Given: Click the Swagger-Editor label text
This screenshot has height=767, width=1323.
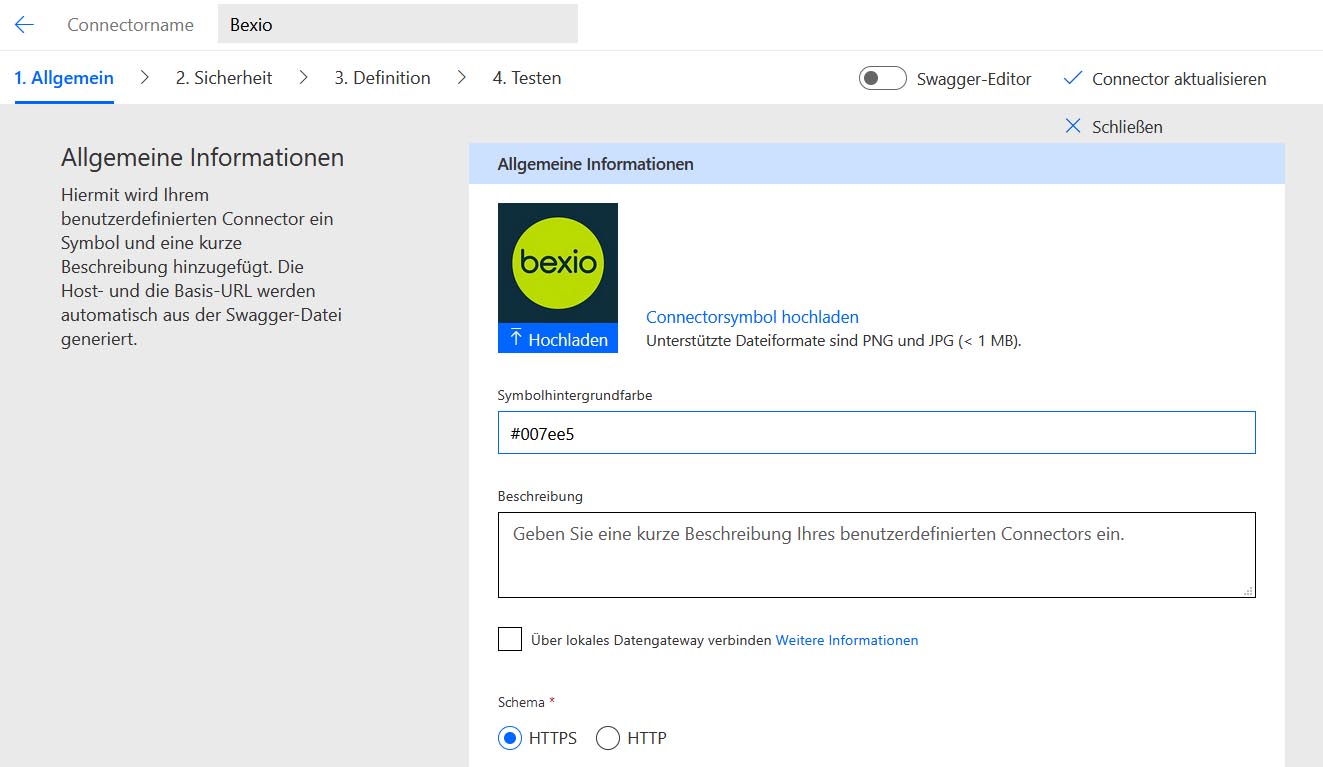Looking at the screenshot, I should click(x=974, y=79).
